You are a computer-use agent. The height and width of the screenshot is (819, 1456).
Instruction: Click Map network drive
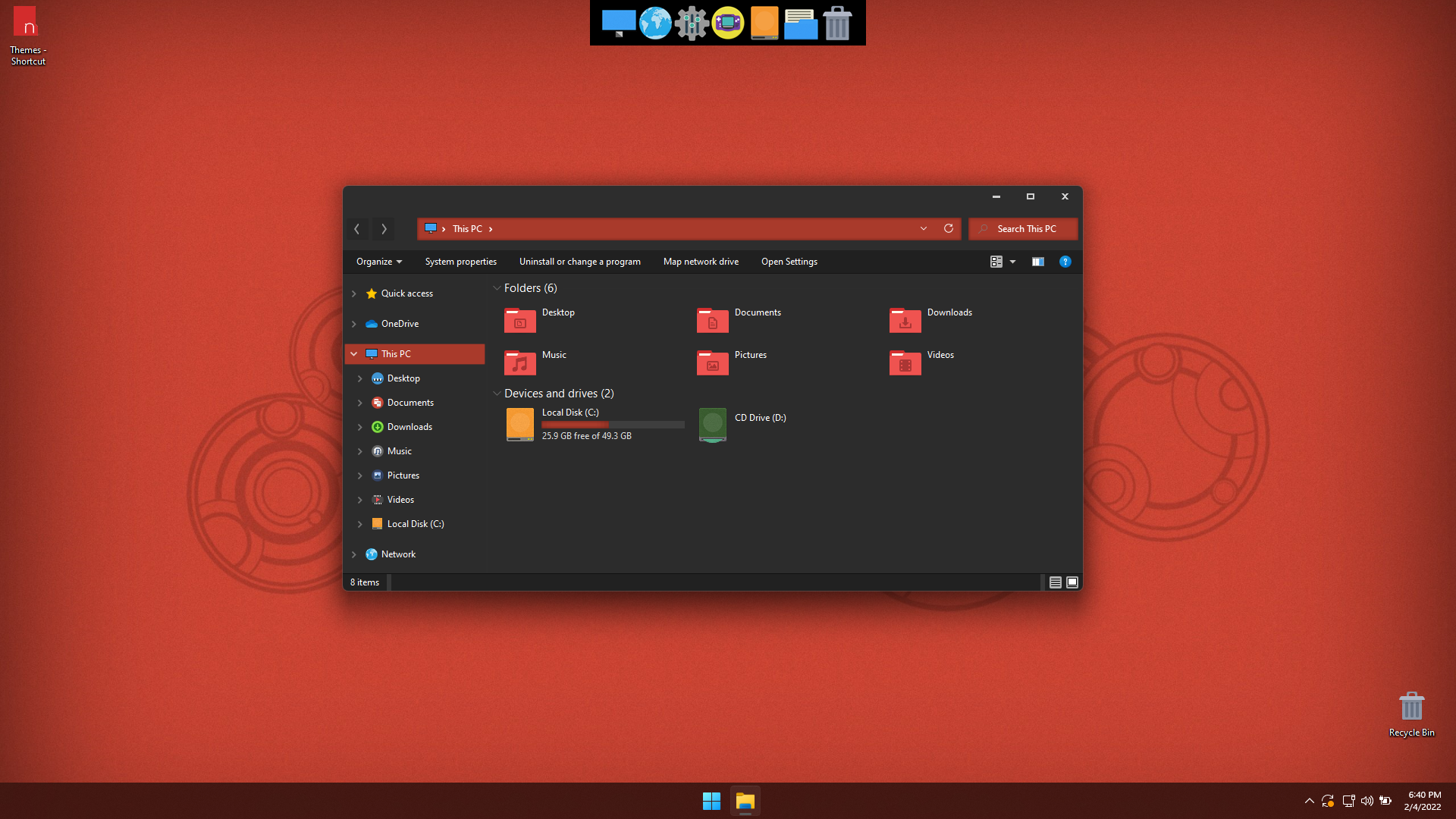(x=701, y=262)
